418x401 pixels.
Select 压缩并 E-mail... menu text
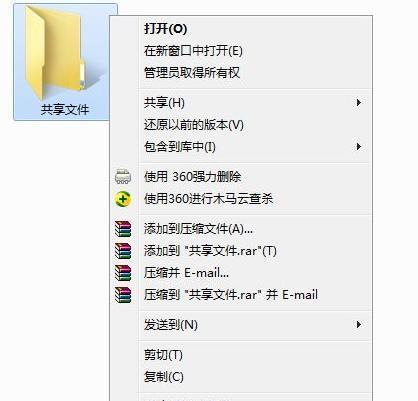[x=186, y=273]
